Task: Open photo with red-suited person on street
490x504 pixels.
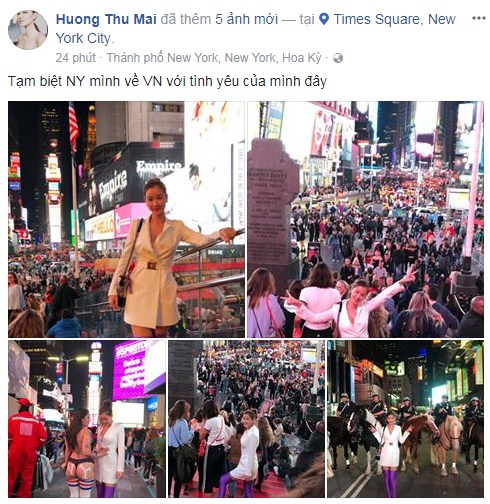Action: click(87, 419)
